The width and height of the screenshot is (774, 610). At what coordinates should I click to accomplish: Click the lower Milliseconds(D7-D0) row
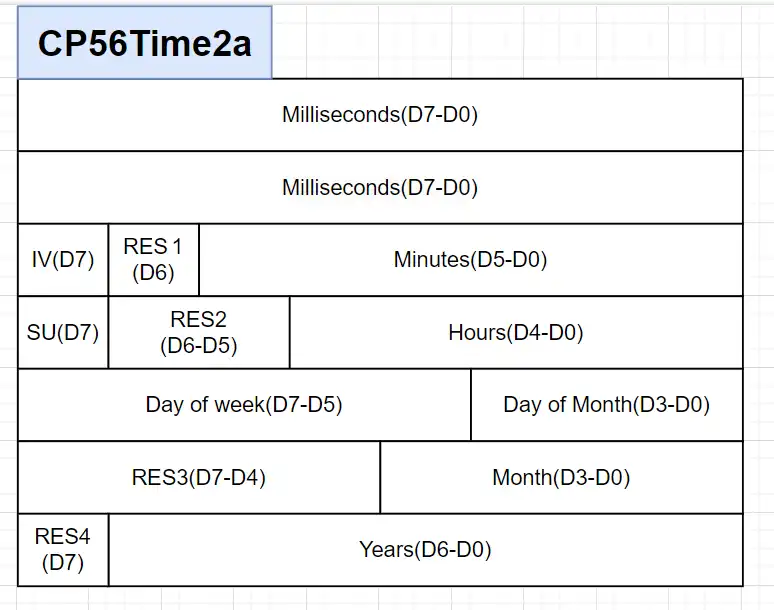click(x=380, y=187)
